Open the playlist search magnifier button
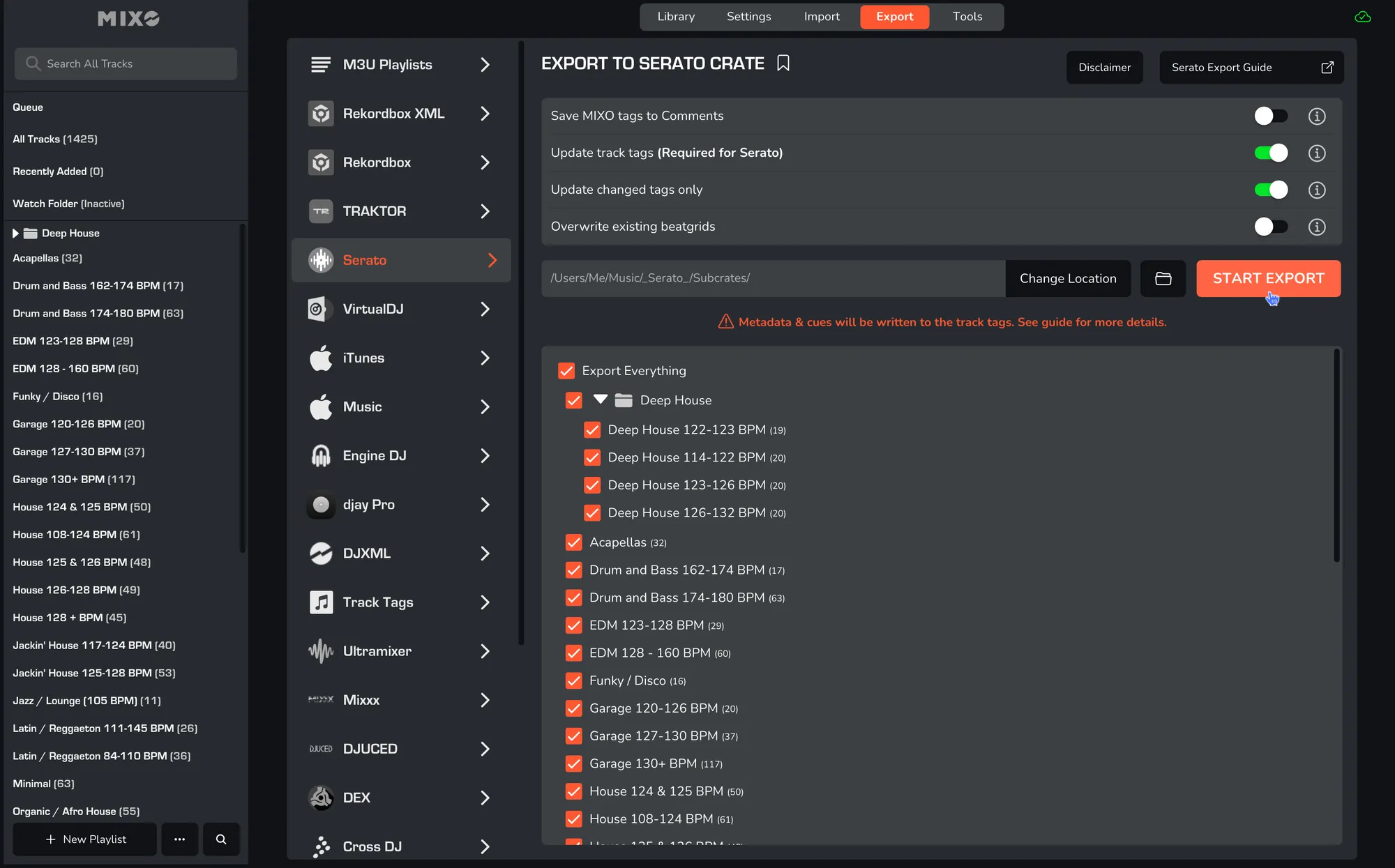The height and width of the screenshot is (868, 1395). point(221,839)
